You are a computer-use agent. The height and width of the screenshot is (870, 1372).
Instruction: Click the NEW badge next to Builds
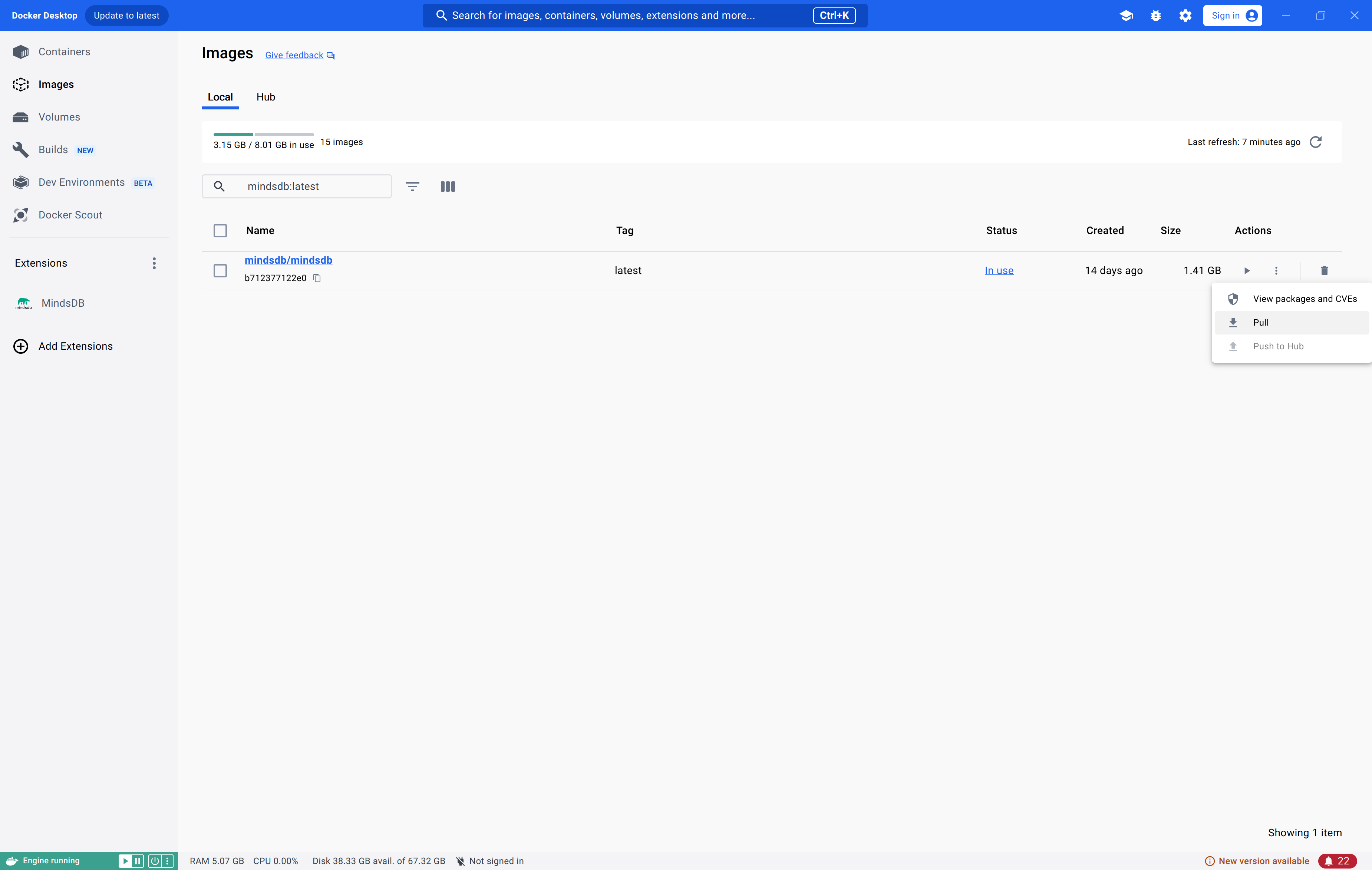[x=85, y=151]
